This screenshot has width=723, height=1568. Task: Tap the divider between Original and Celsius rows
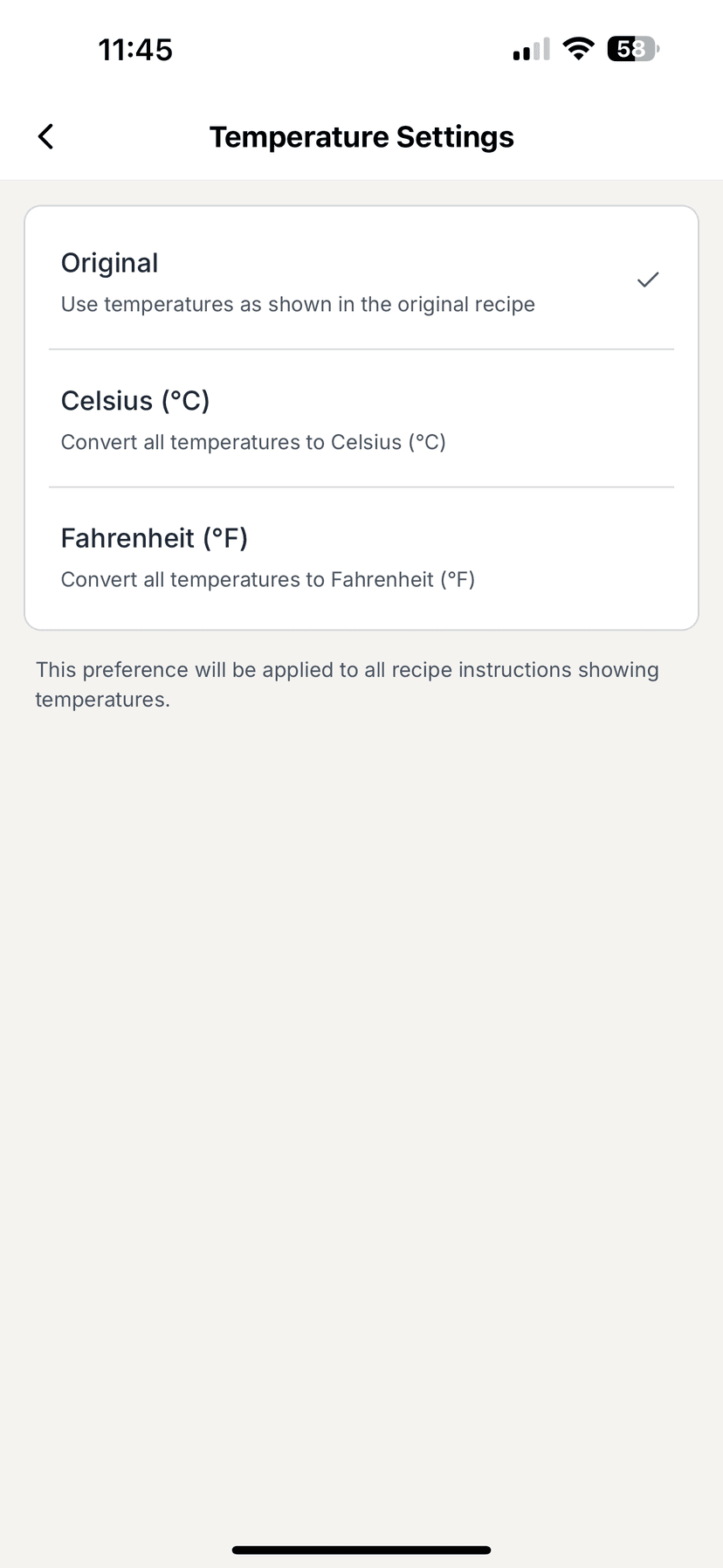pos(361,349)
